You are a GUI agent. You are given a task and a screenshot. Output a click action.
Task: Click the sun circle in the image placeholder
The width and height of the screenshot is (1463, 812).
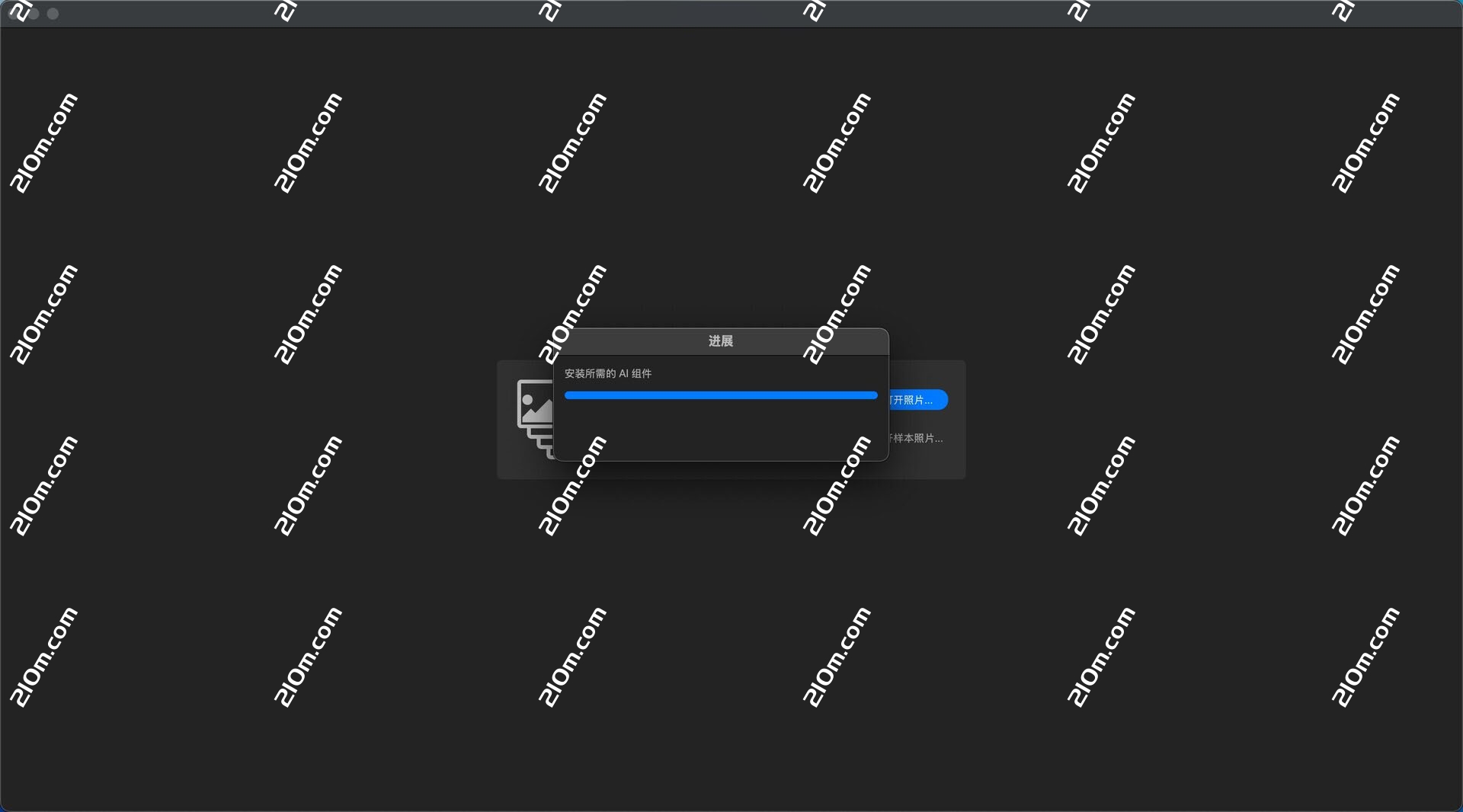[x=527, y=399]
